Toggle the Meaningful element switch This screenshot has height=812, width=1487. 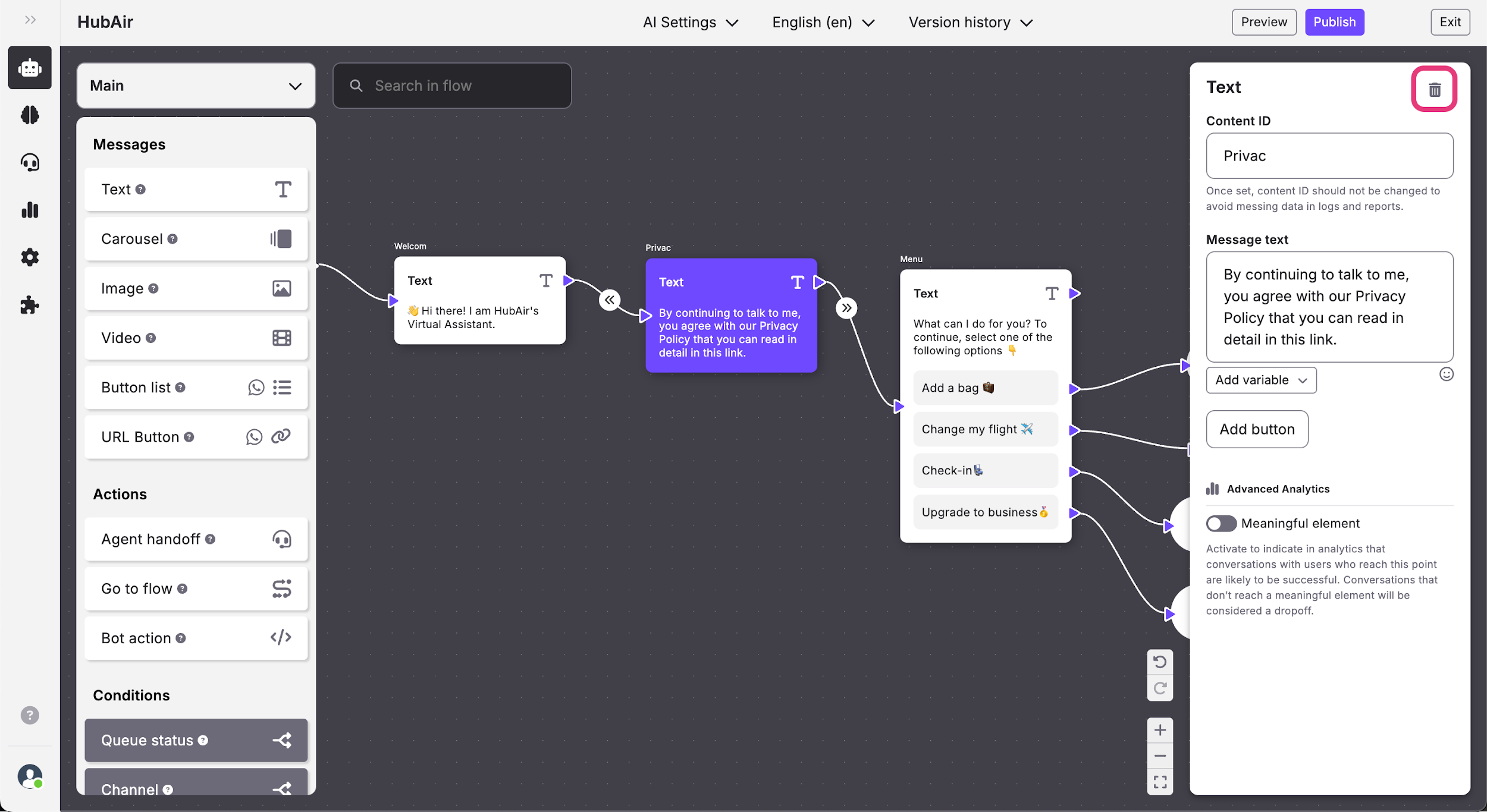click(x=1221, y=523)
